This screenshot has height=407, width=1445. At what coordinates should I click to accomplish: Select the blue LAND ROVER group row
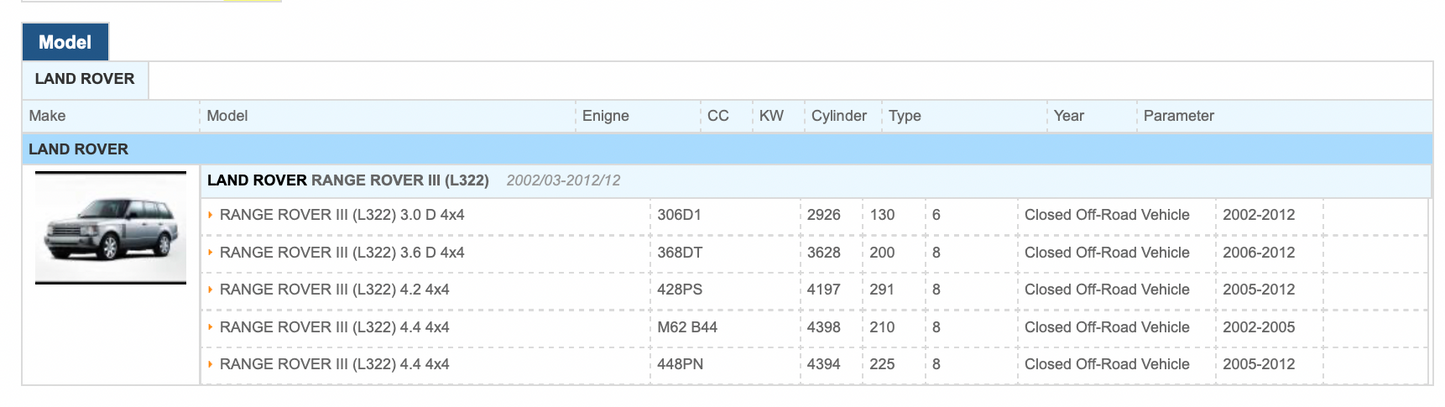pos(727,149)
